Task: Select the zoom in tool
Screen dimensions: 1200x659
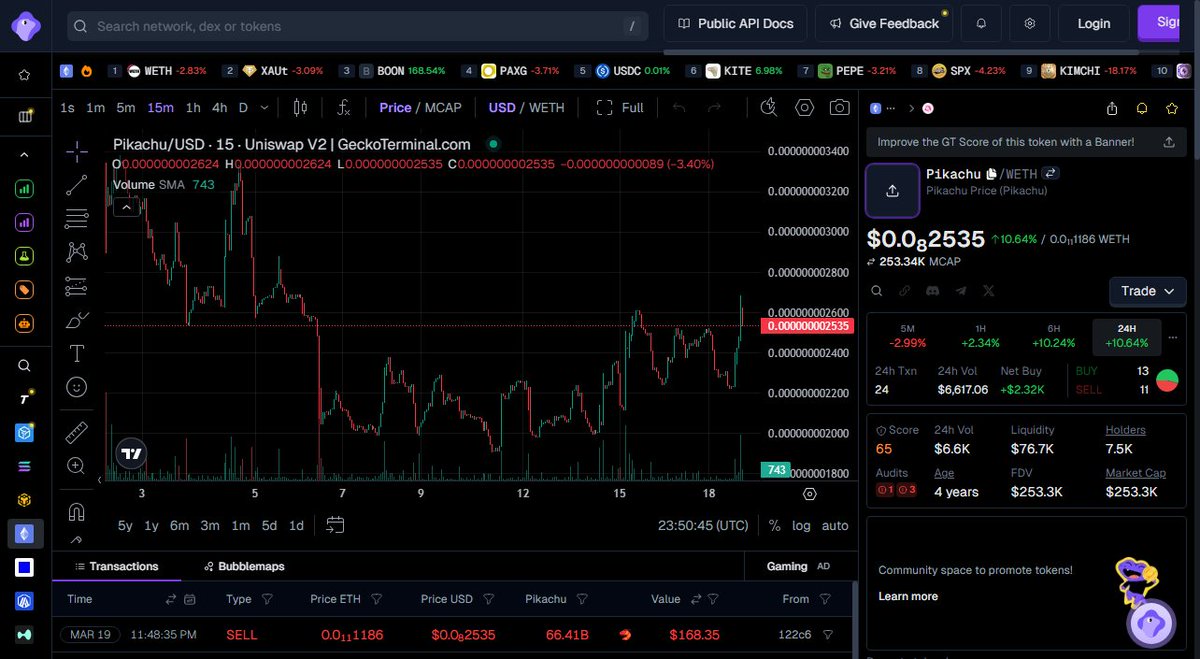Action: tap(77, 465)
